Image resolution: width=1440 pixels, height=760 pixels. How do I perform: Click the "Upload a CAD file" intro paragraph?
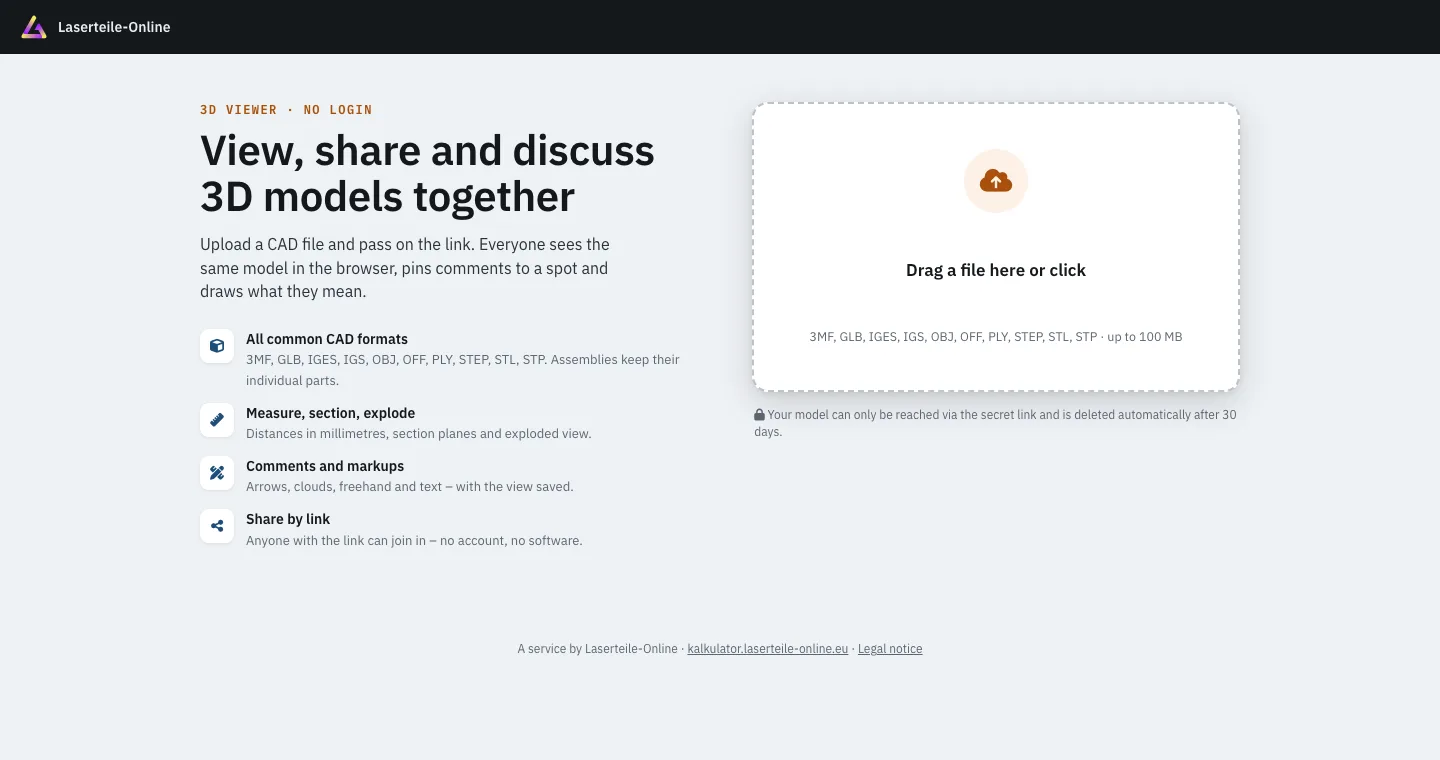click(x=405, y=268)
